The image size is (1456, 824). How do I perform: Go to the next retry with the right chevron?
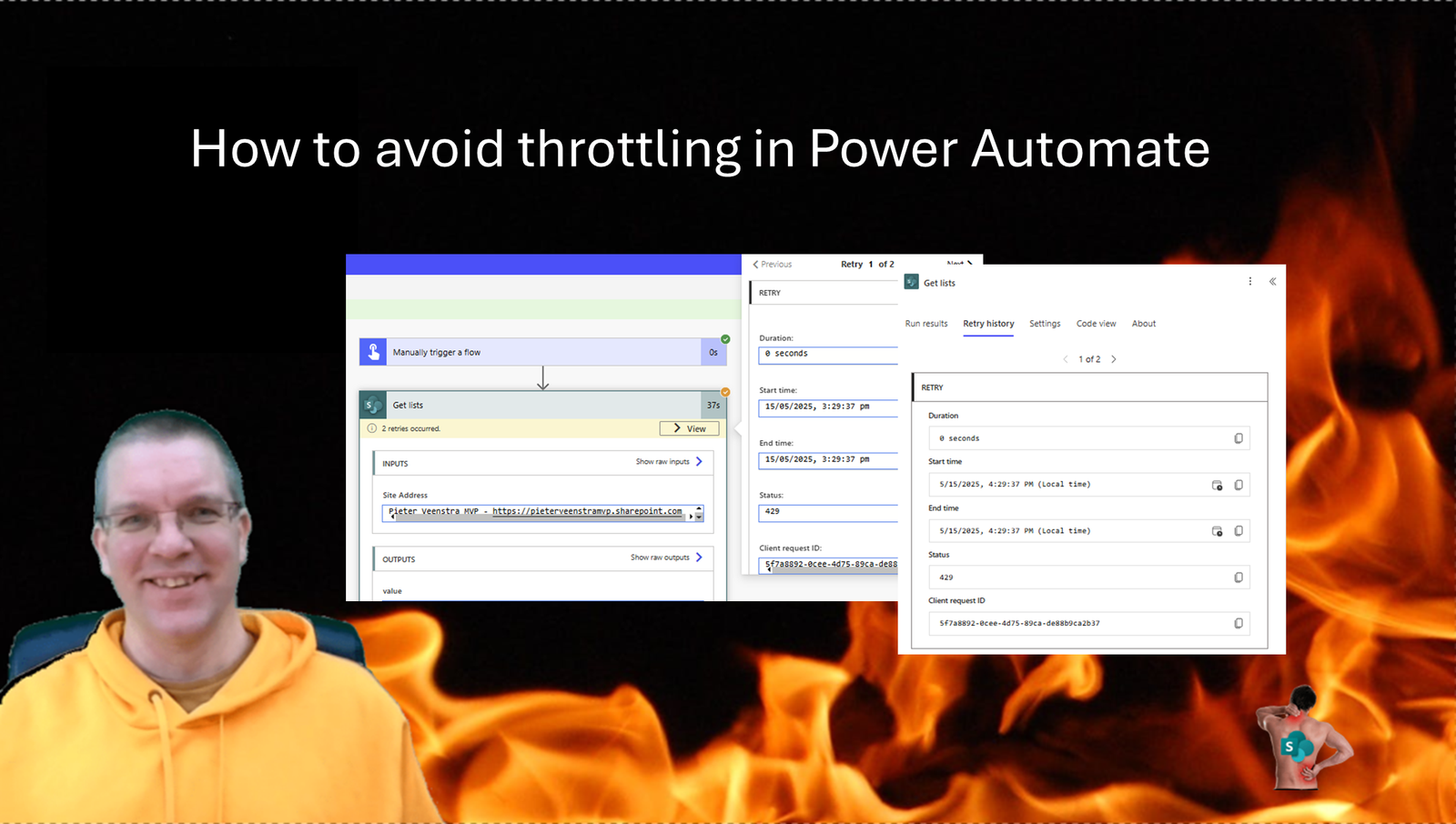[1114, 359]
